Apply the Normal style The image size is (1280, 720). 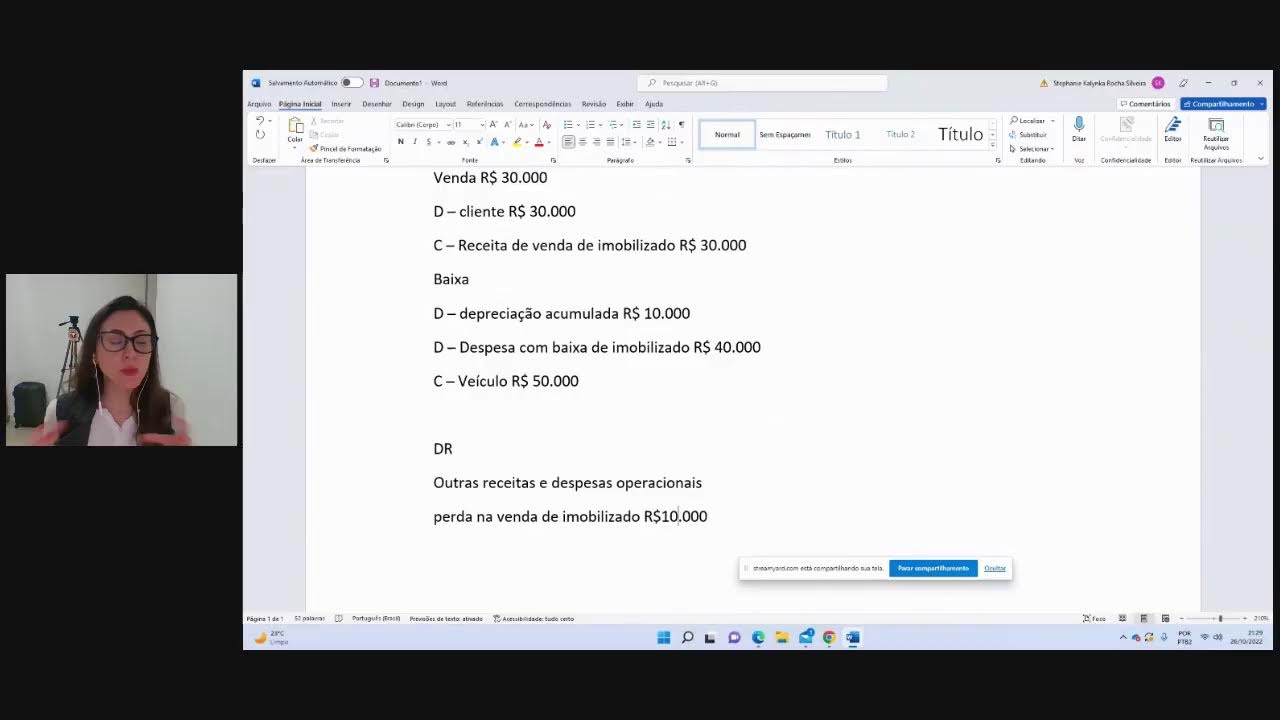pyautogui.click(x=727, y=134)
